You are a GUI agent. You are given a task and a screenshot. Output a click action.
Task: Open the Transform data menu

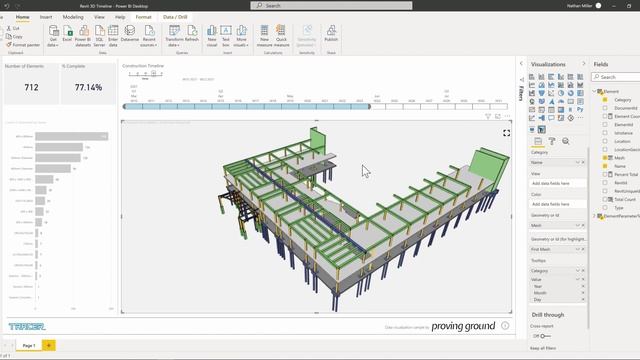tap(174, 36)
